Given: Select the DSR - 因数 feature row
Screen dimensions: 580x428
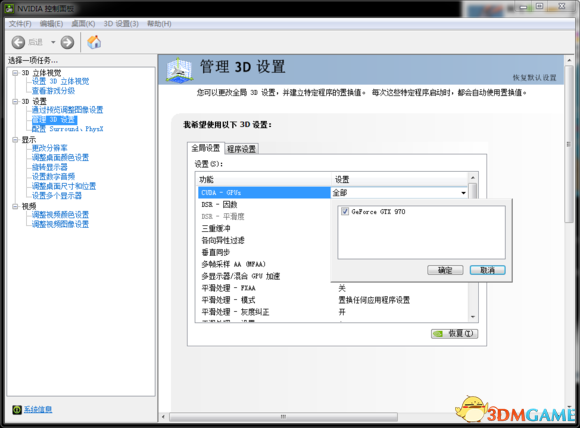Looking at the screenshot, I should (x=264, y=205).
